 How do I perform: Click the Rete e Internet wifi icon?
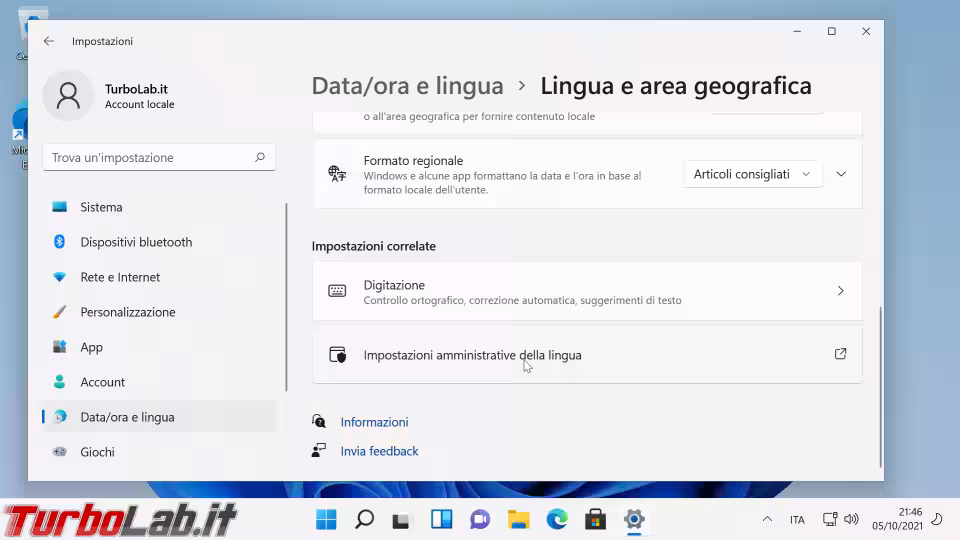(59, 277)
